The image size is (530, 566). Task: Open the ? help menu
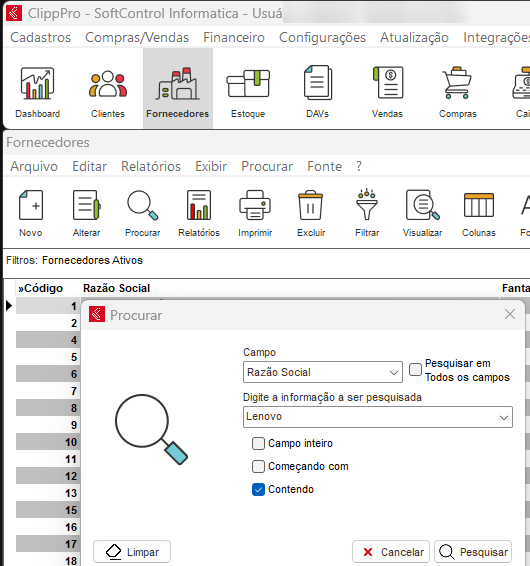click(x=359, y=166)
